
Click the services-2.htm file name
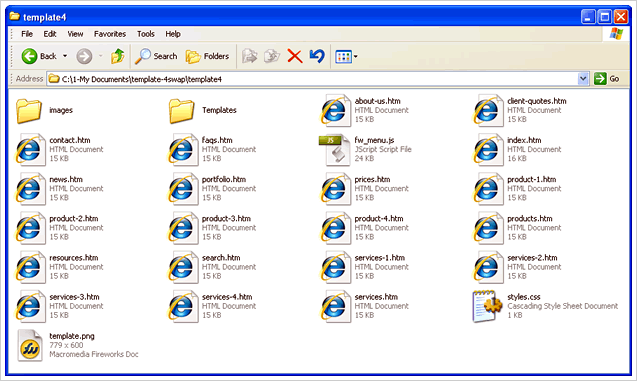[532, 258]
